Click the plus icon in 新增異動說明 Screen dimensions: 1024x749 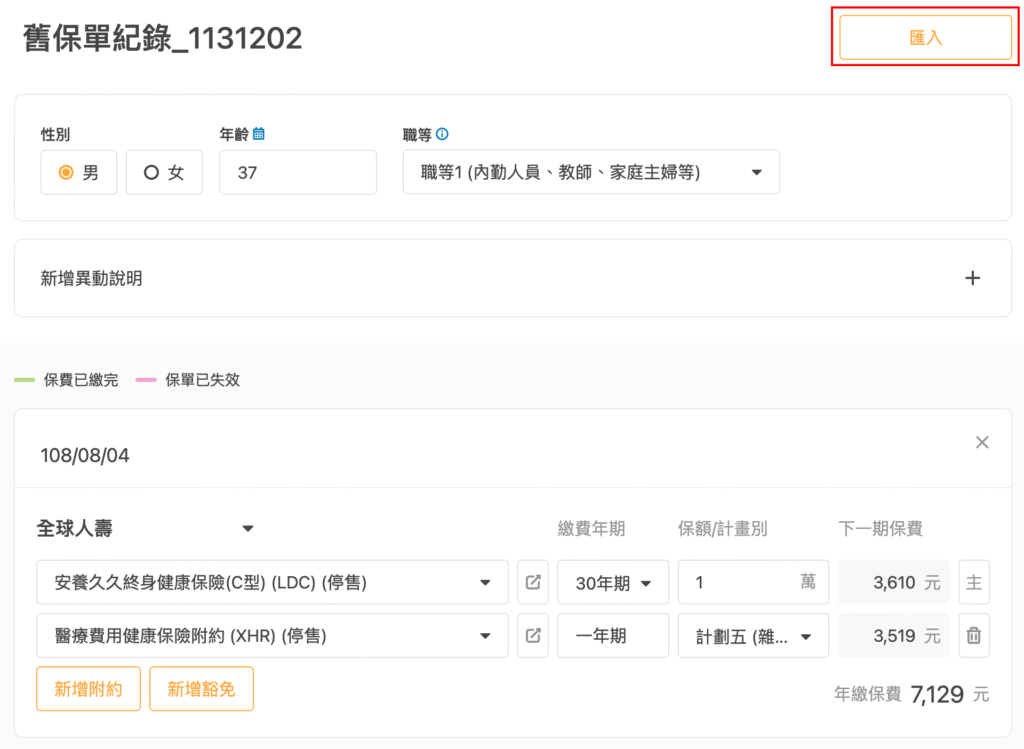click(x=972, y=278)
